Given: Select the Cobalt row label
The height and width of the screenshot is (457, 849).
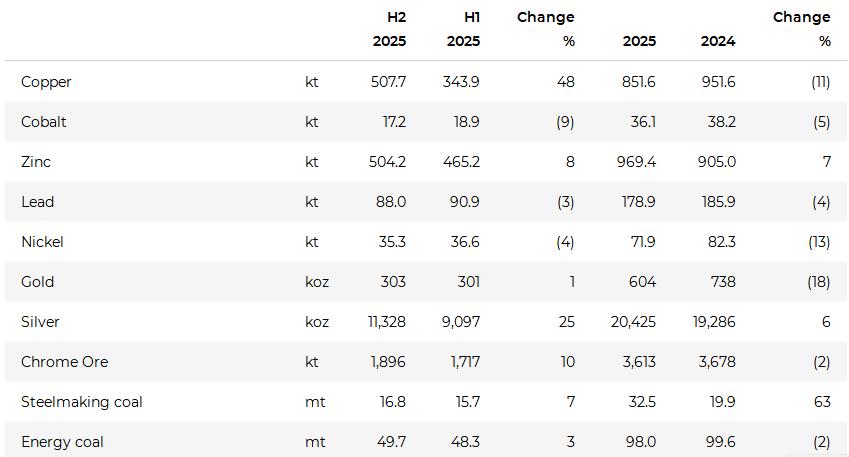Looking at the screenshot, I should tap(44, 122).
